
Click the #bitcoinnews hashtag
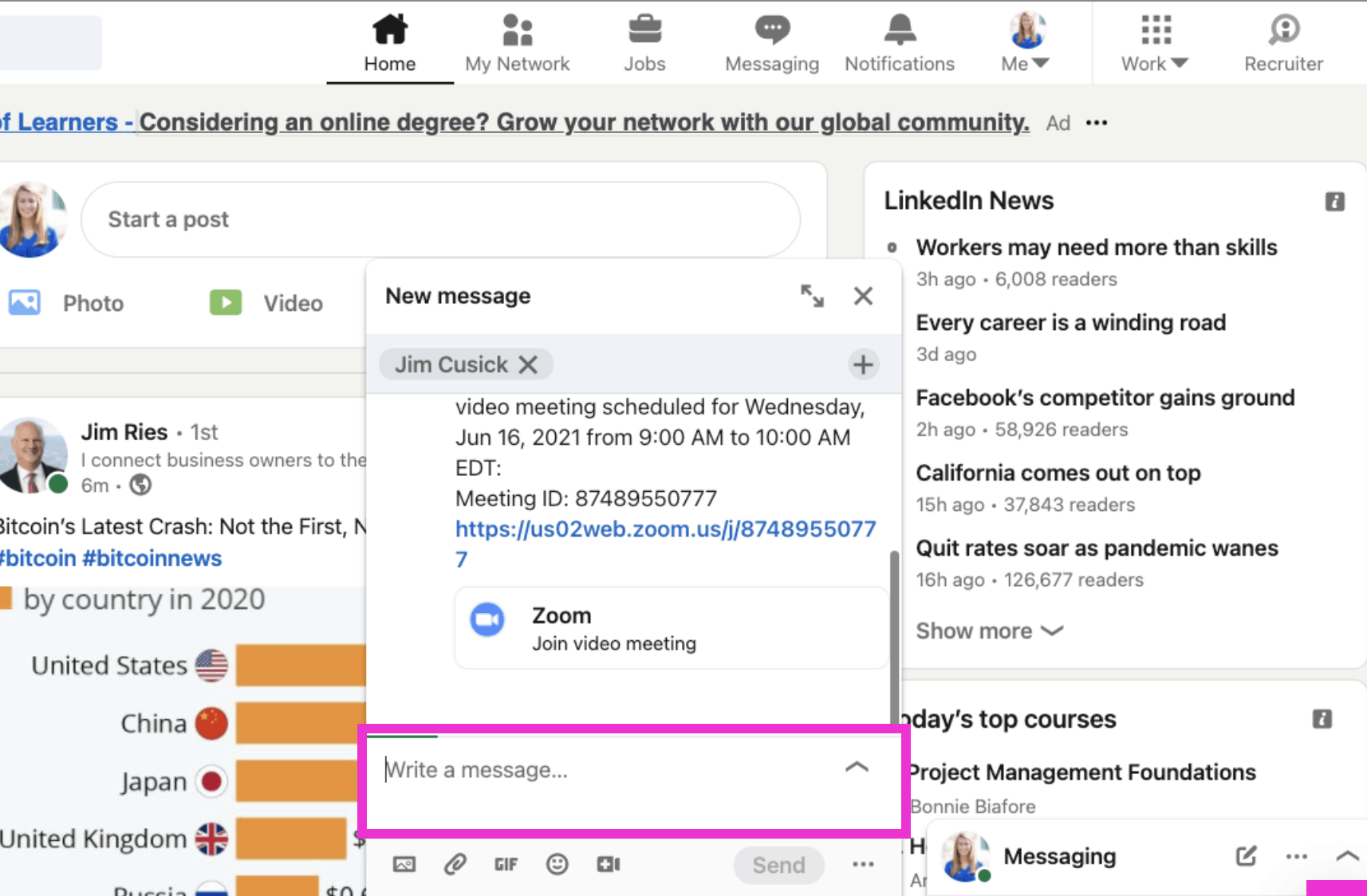click(152, 558)
